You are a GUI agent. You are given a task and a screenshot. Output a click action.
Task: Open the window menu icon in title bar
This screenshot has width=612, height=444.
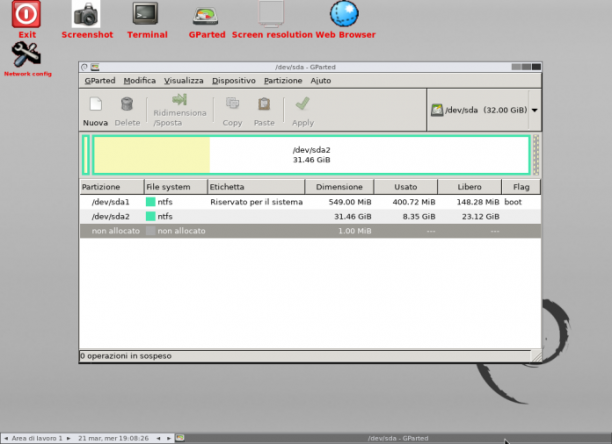(x=84, y=67)
